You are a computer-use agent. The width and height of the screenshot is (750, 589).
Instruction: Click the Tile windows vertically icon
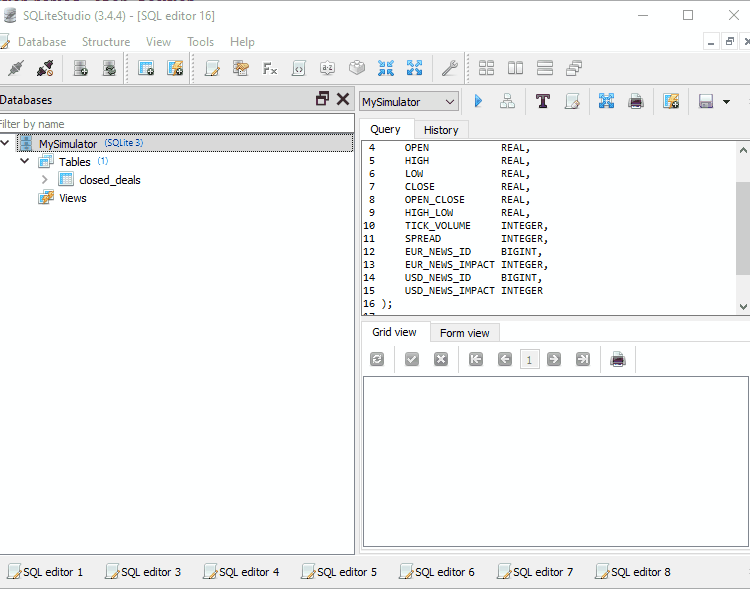coord(545,68)
